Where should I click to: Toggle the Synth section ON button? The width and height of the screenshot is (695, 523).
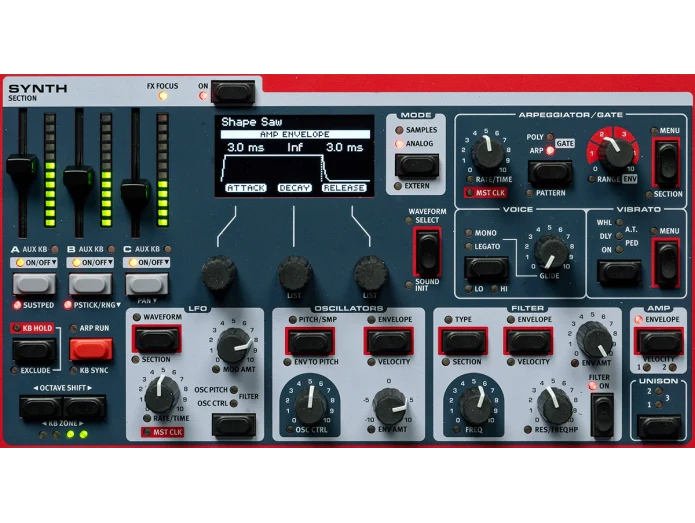tap(233, 92)
